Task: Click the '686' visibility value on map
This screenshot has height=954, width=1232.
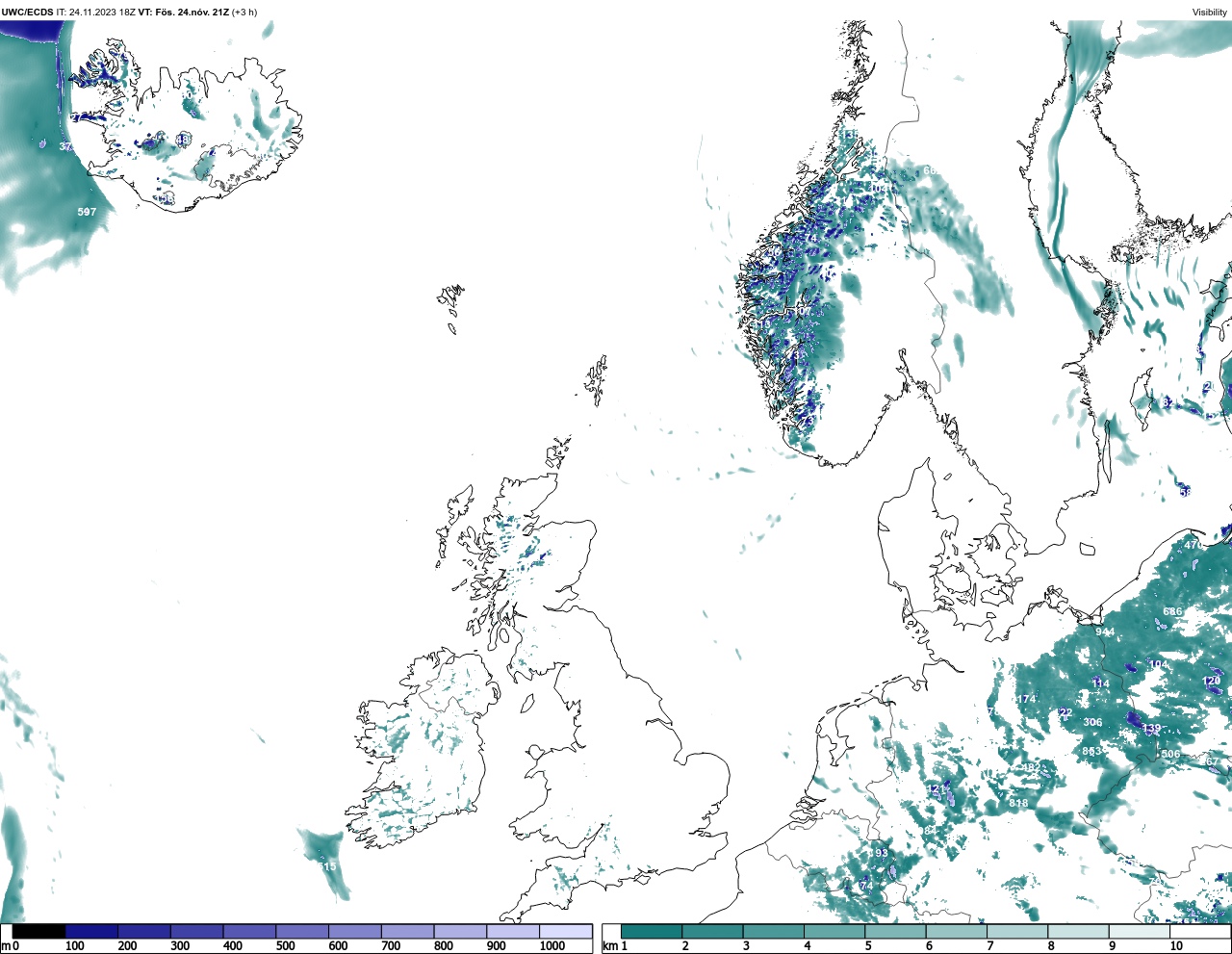Action: [x=1172, y=611]
